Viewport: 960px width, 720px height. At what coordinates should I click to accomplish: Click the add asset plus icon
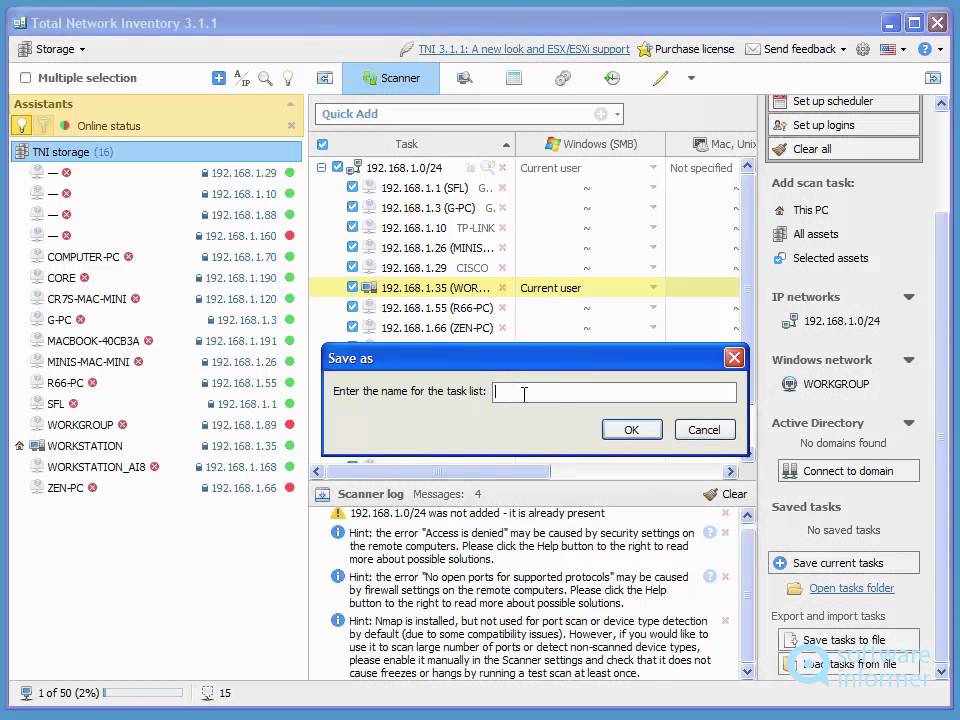[x=219, y=78]
